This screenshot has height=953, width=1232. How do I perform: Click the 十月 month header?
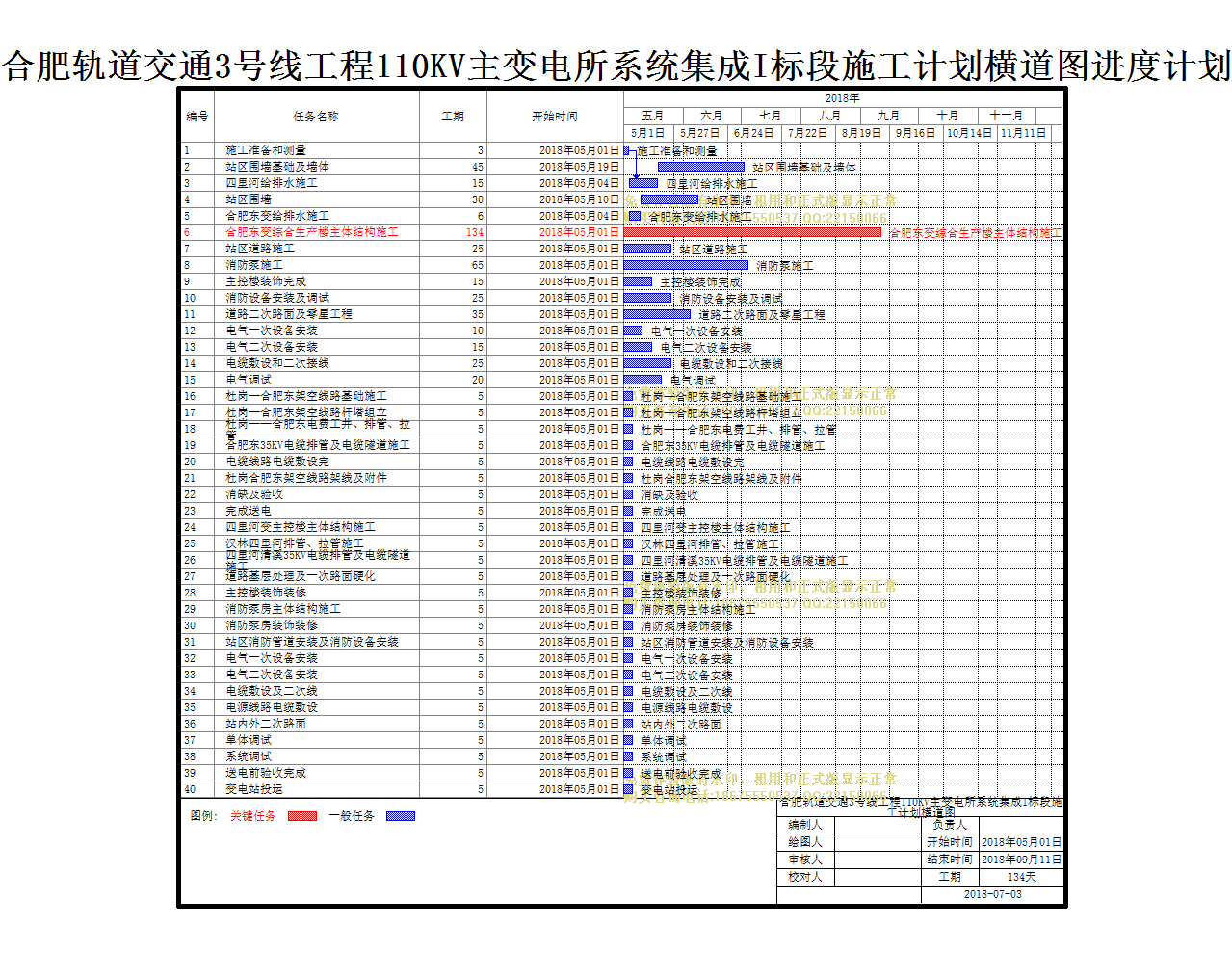click(948, 116)
